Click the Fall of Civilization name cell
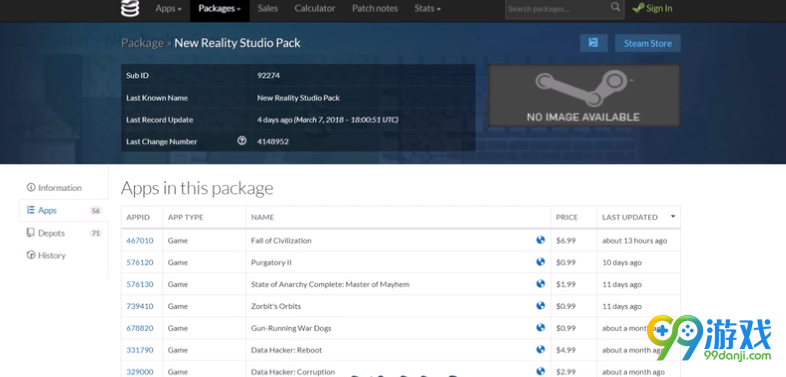Image resolution: width=786 pixels, height=377 pixels. pyautogui.click(x=281, y=241)
